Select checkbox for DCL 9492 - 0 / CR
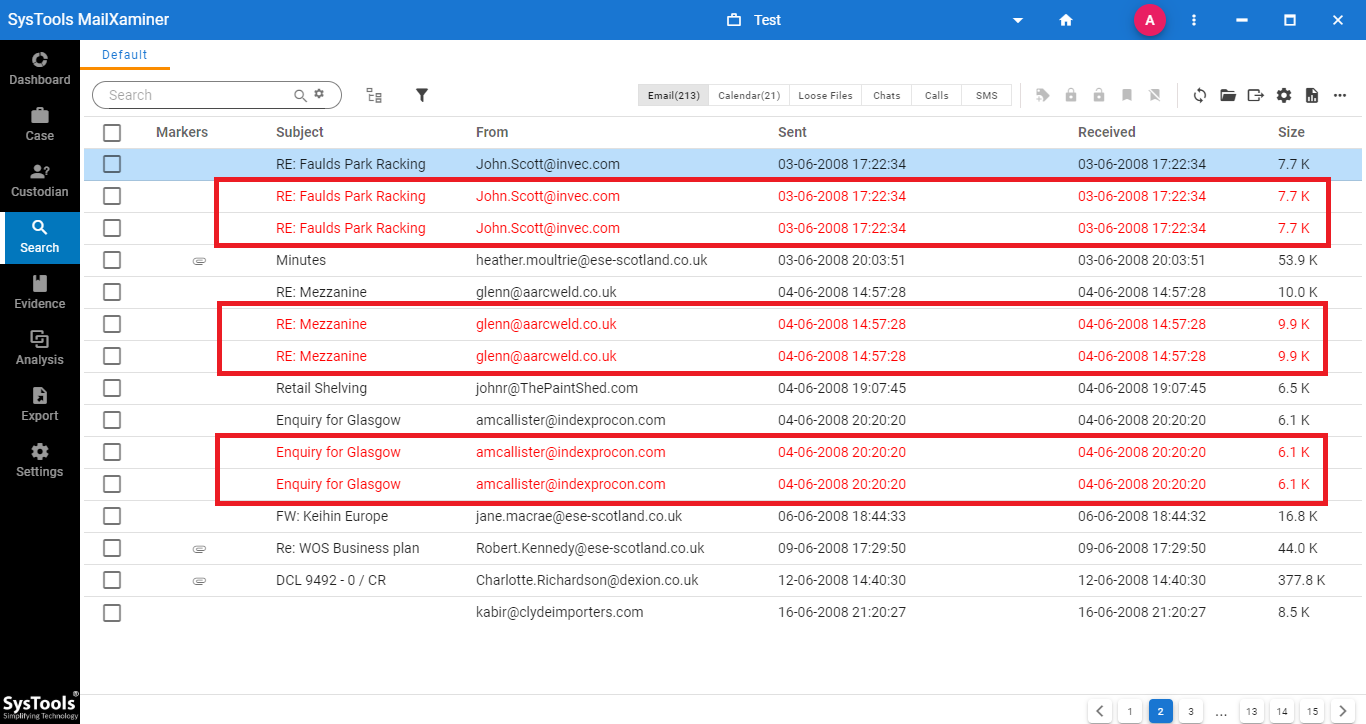This screenshot has height=724, width=1366. pos(112,580)
